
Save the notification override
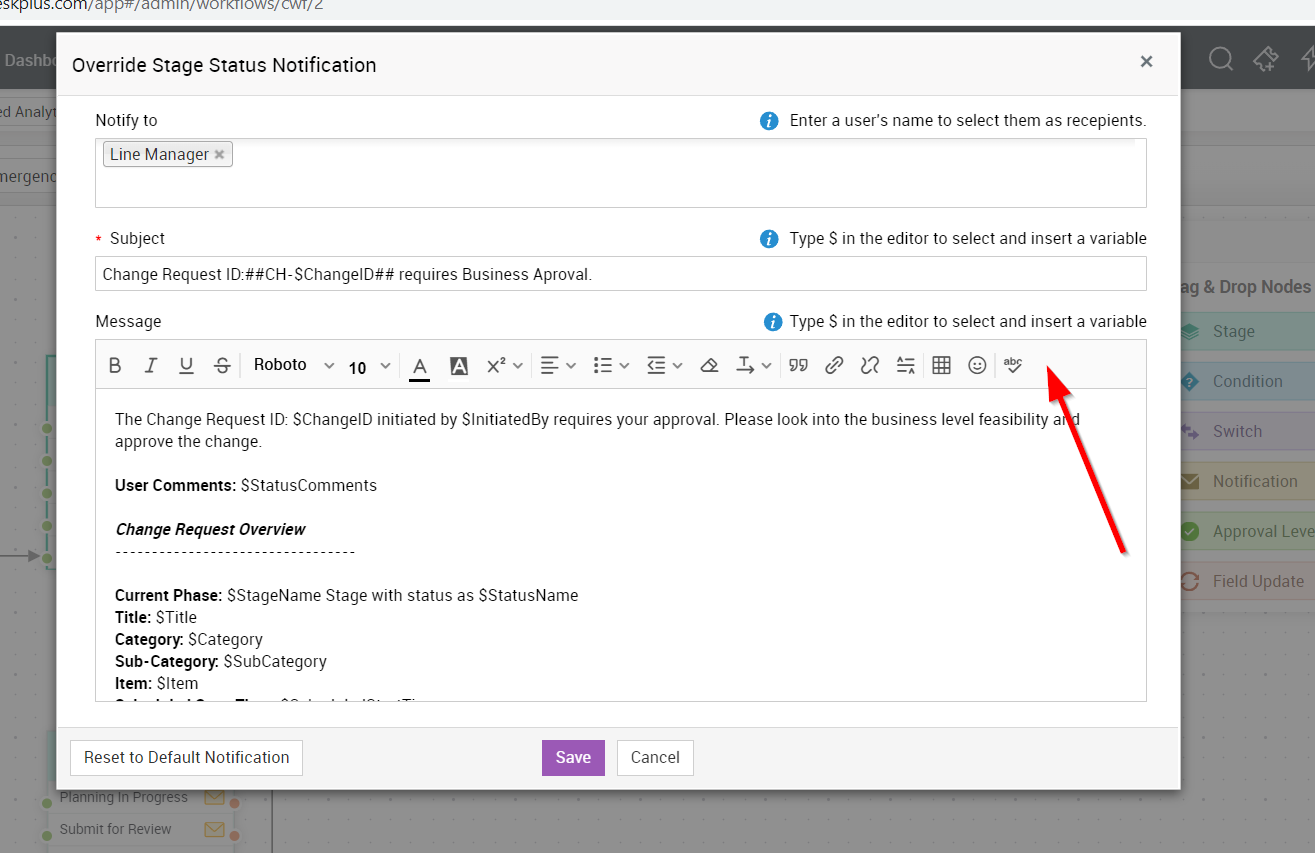click(573, 758)
